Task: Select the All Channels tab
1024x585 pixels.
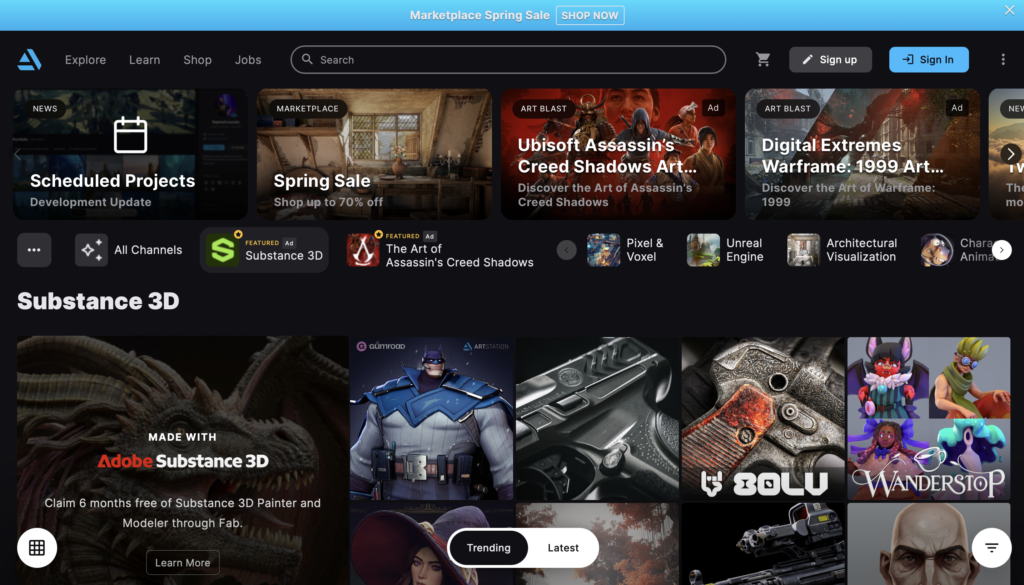Action: 129,250
